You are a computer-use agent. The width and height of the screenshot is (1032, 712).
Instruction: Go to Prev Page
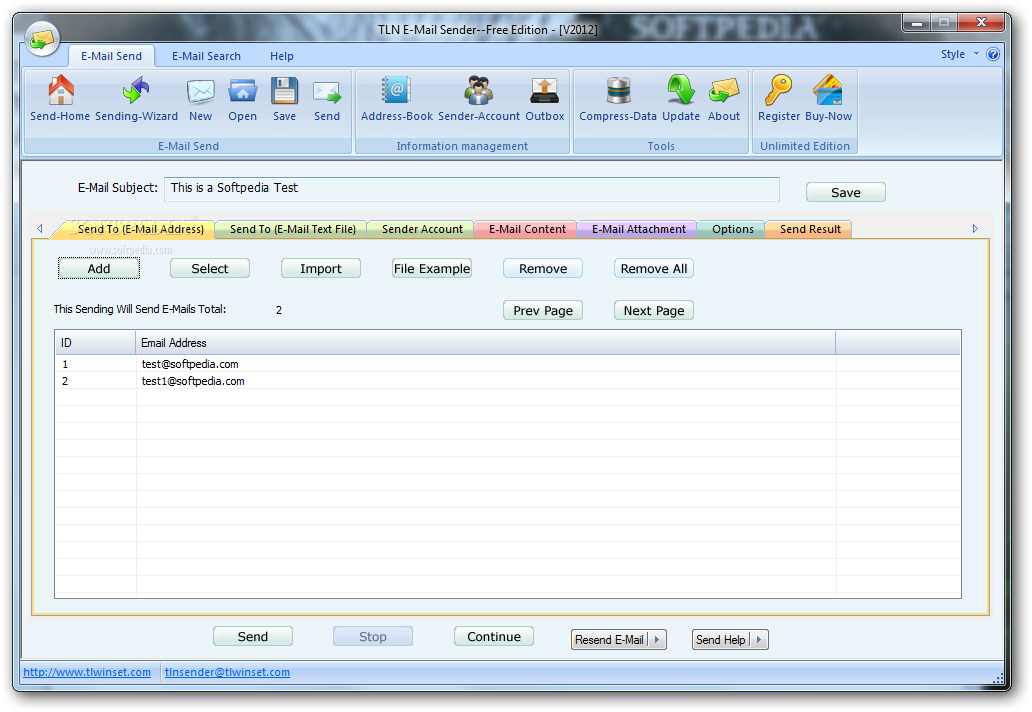coord(543,311)
